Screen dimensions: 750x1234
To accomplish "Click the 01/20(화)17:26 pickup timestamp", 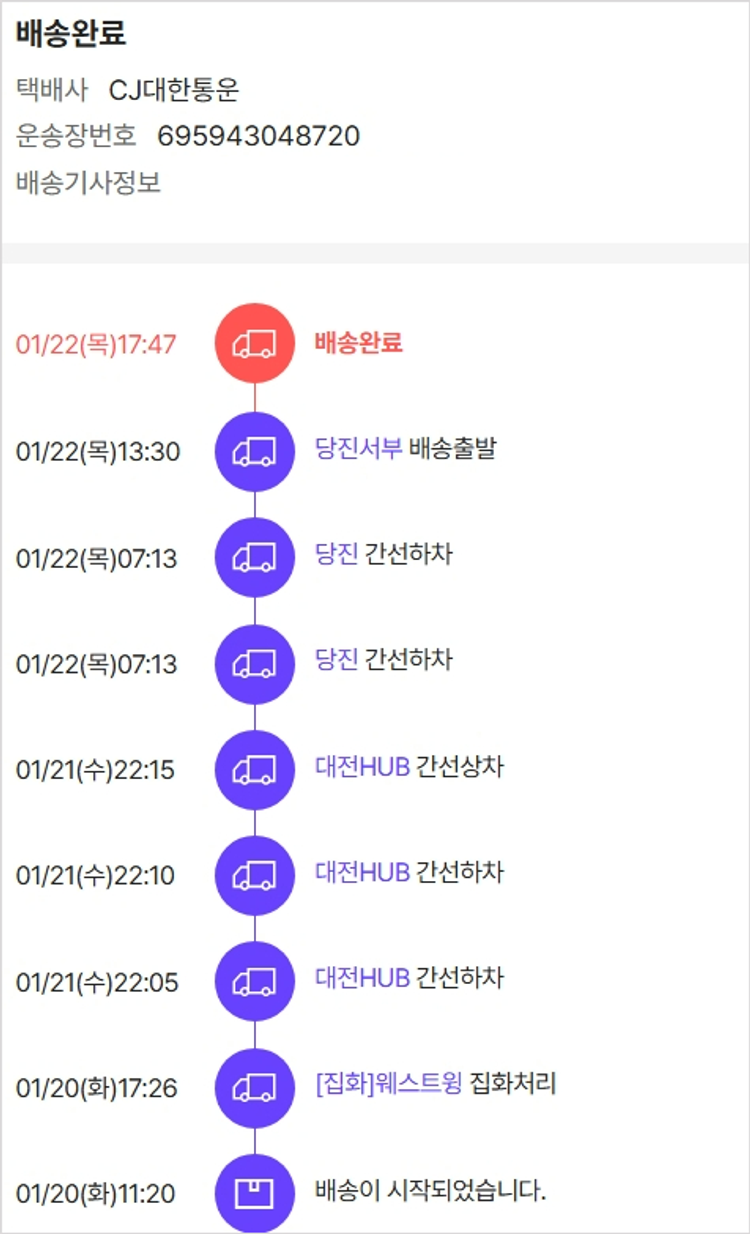I will 96,1088.
